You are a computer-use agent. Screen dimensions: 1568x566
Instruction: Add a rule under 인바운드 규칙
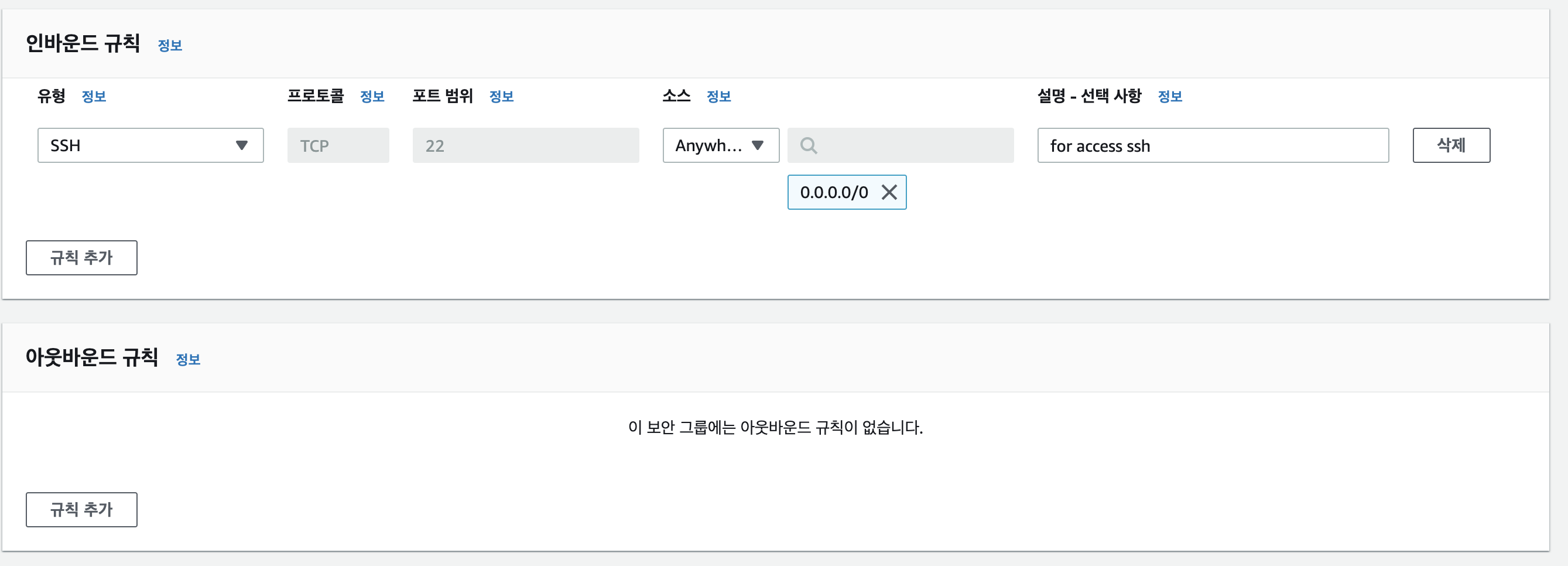pos(81,258)
